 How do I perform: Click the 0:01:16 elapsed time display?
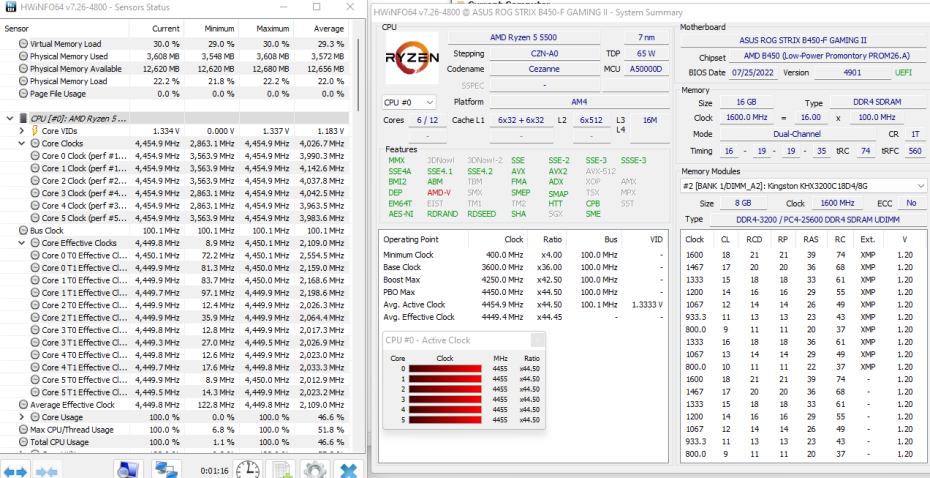215,471
